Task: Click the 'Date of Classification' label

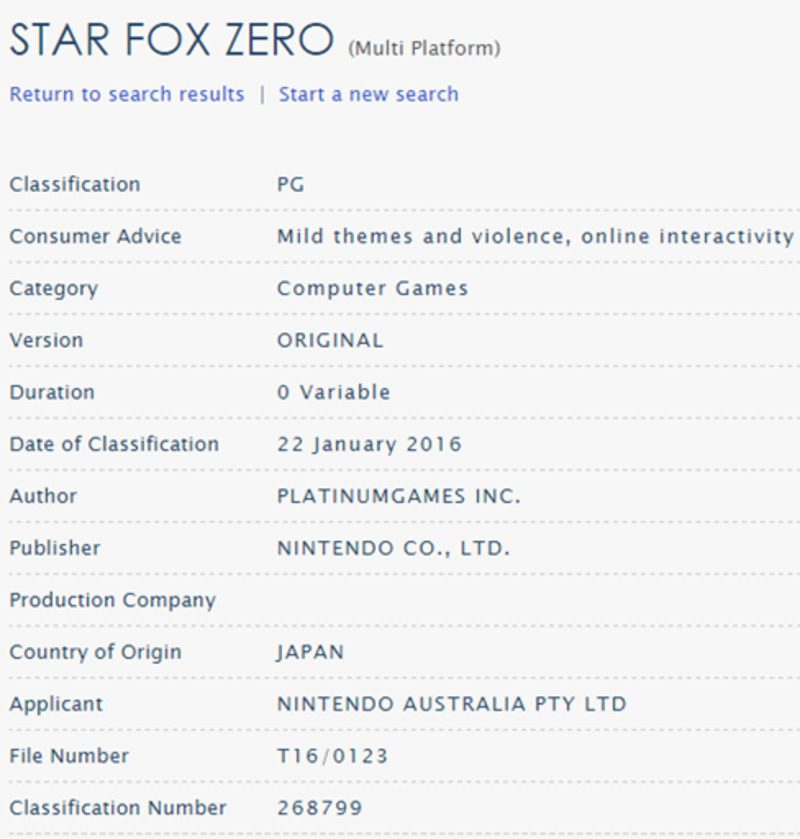Action: tap(114, 444)
